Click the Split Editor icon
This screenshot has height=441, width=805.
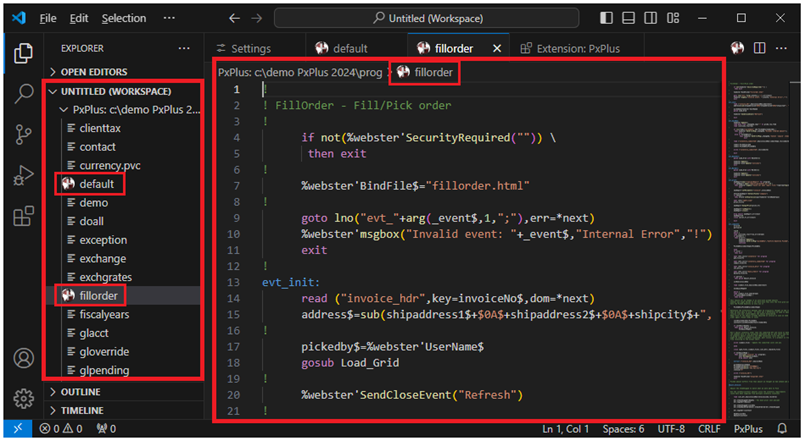point(760,48)
